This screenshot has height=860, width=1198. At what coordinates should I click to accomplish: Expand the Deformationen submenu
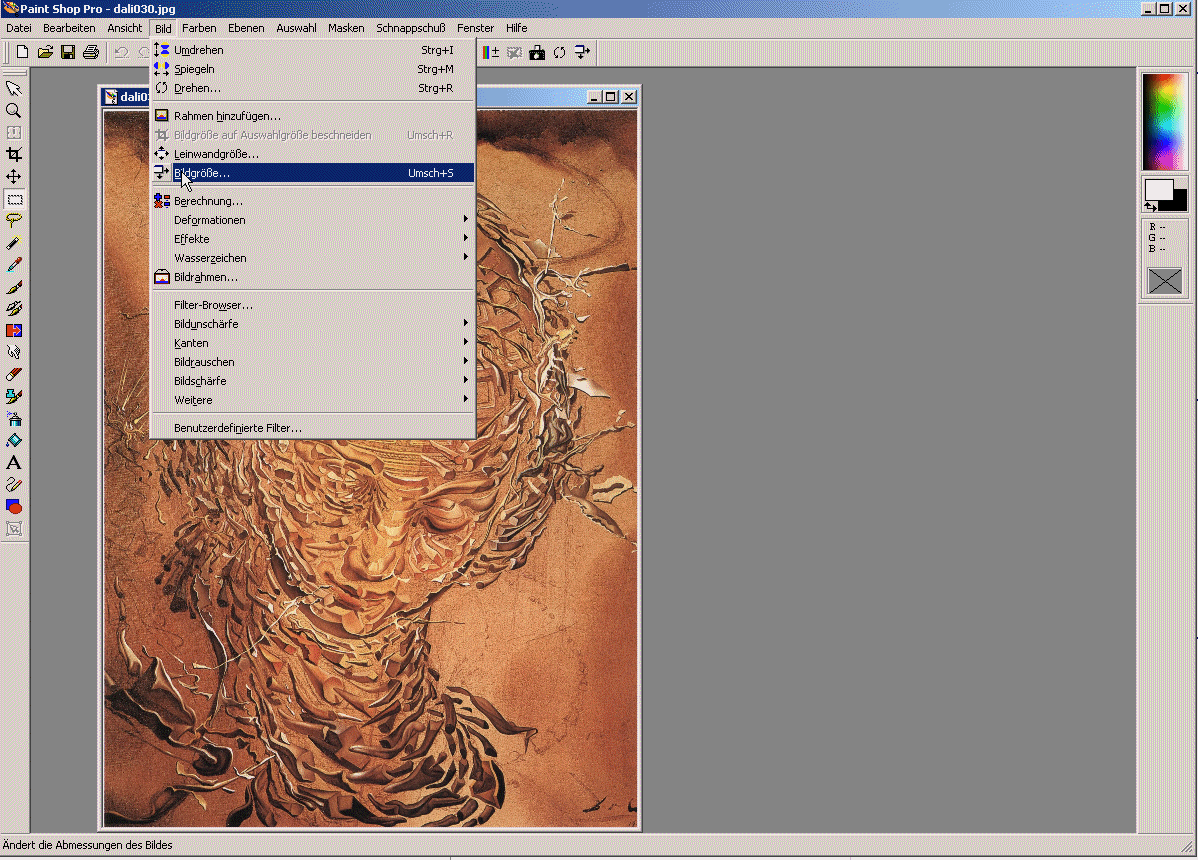point(313,220)
